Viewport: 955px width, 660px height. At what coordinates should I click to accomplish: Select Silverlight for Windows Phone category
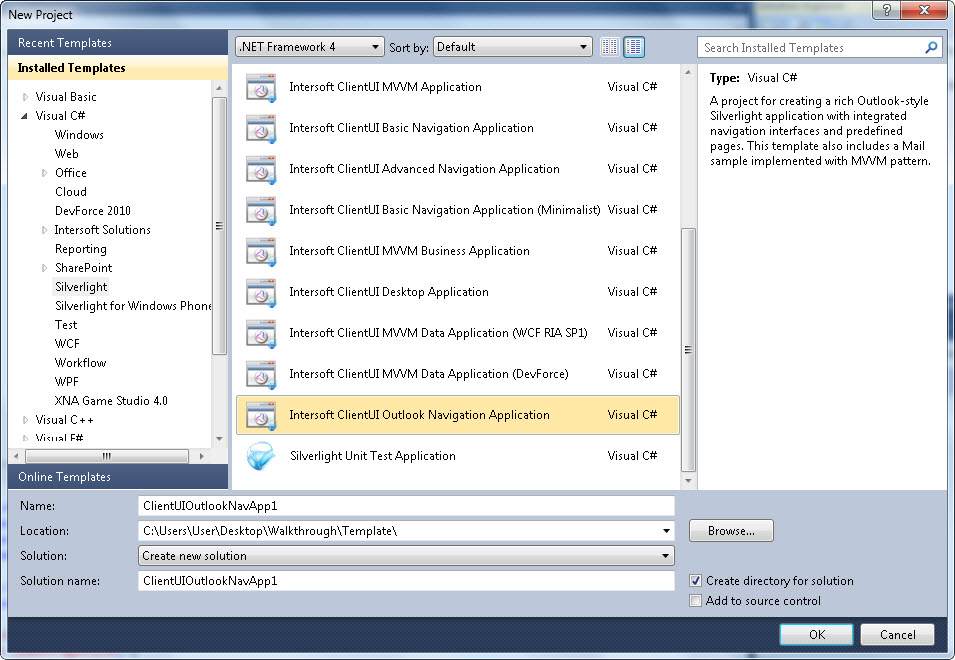pos(132,306)
